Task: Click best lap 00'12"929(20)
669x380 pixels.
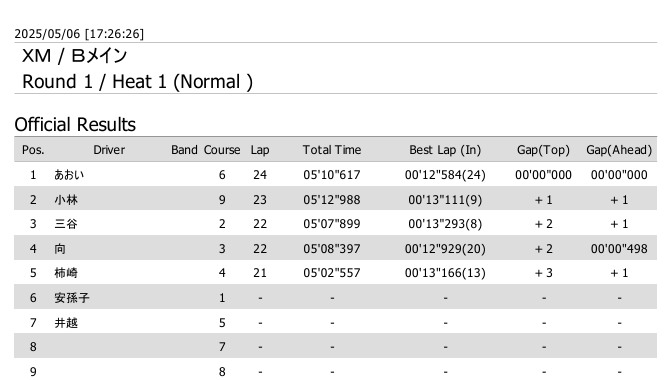Action: [445, 249]
